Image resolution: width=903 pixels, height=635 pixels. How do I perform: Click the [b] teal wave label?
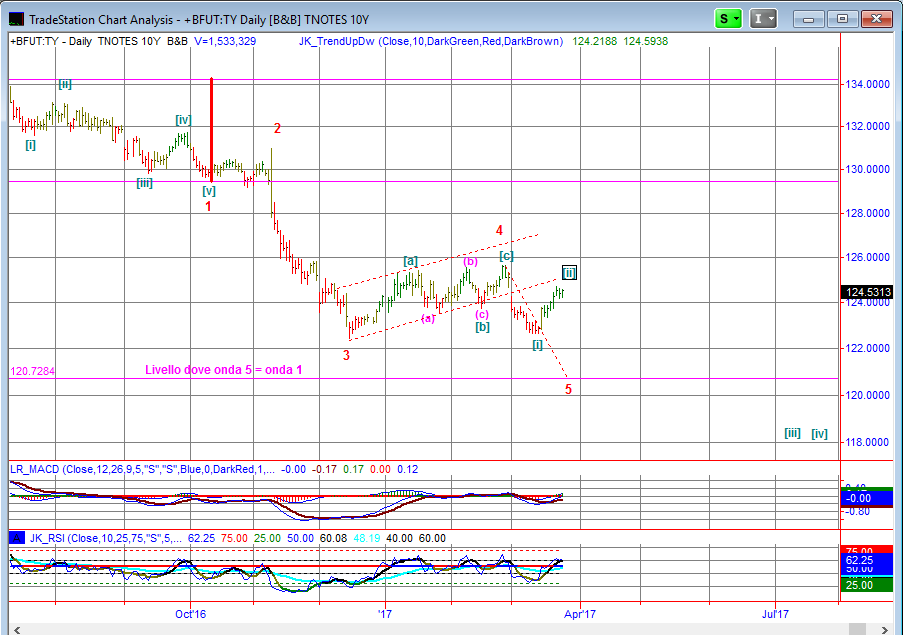pos(483,327)
